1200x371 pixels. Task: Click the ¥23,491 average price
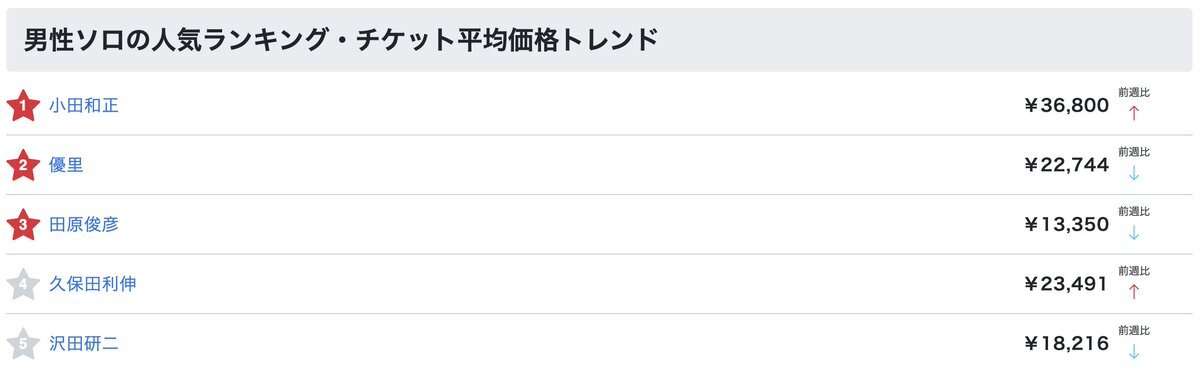tap(1066, 284)
